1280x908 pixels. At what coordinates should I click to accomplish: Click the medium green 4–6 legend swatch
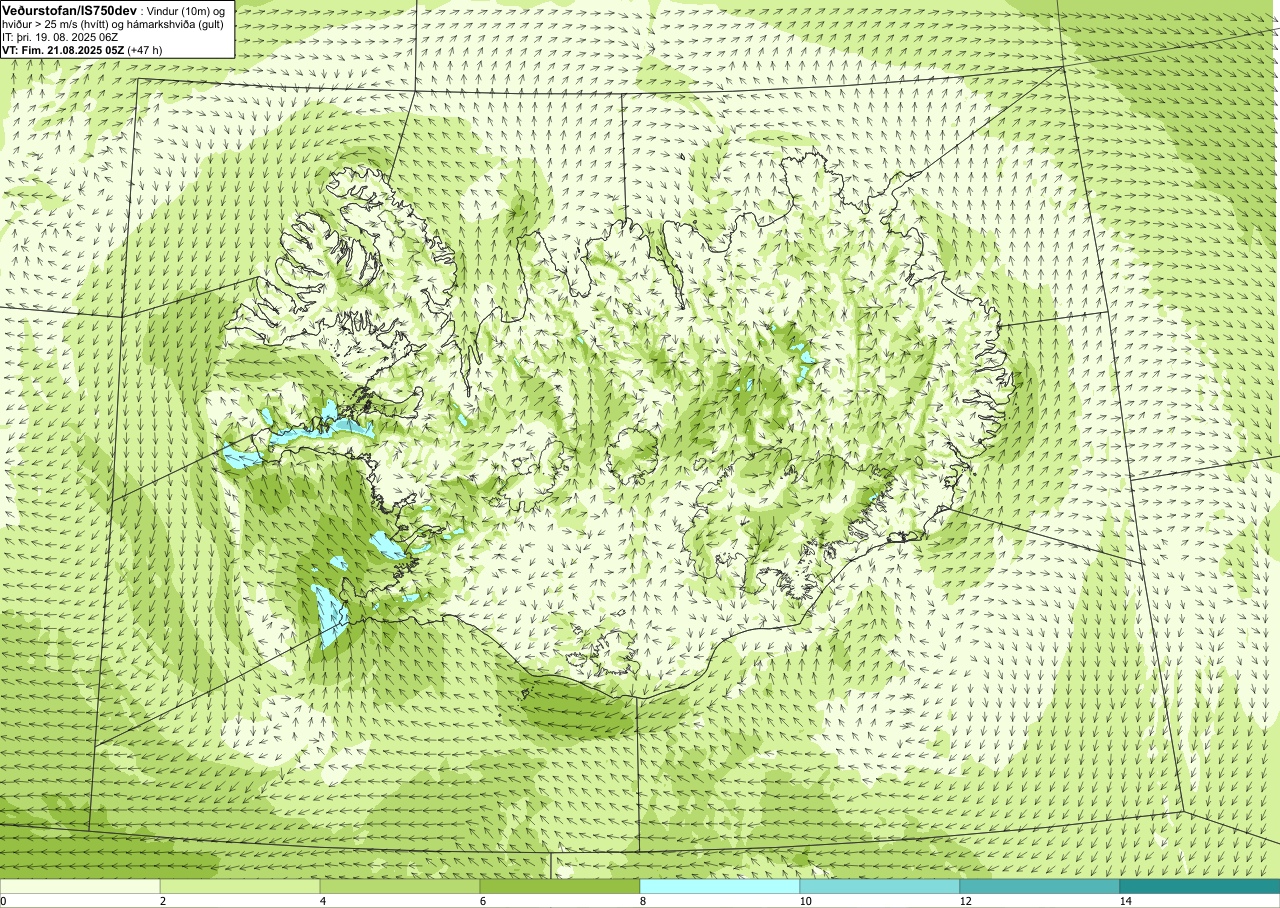[x=400, y=886]
